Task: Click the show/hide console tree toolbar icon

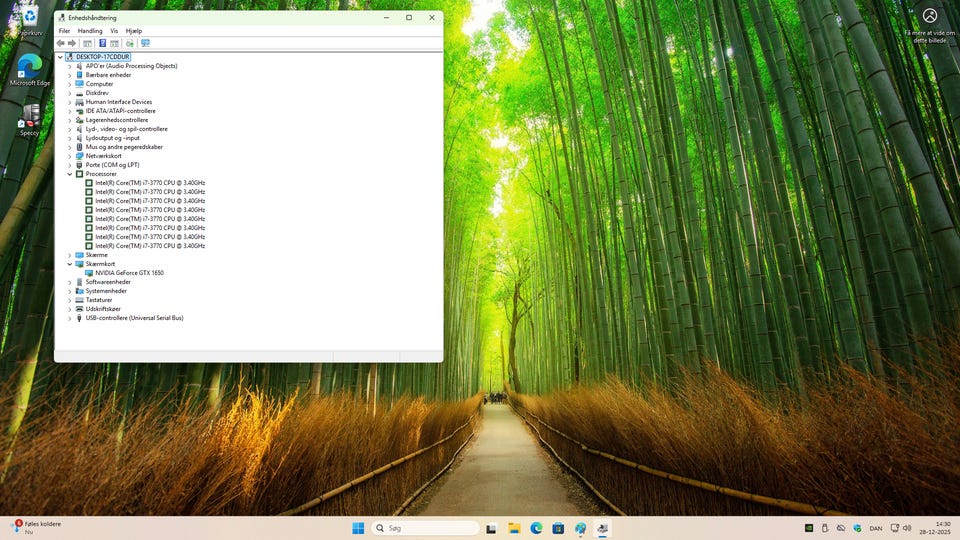Action: (88, 43)
